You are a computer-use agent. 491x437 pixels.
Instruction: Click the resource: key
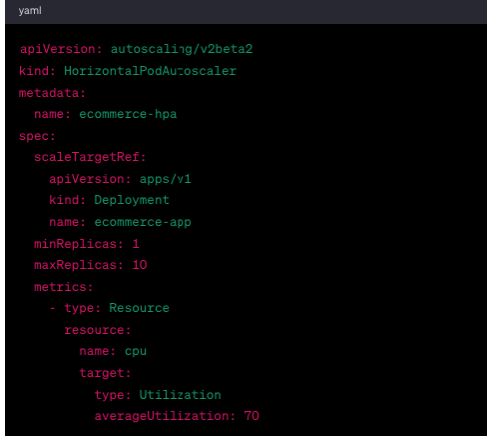pos(97,330)
